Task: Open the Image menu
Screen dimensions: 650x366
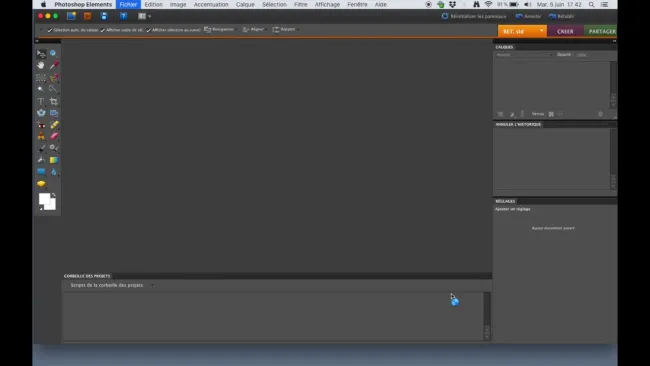Action: 178,5
